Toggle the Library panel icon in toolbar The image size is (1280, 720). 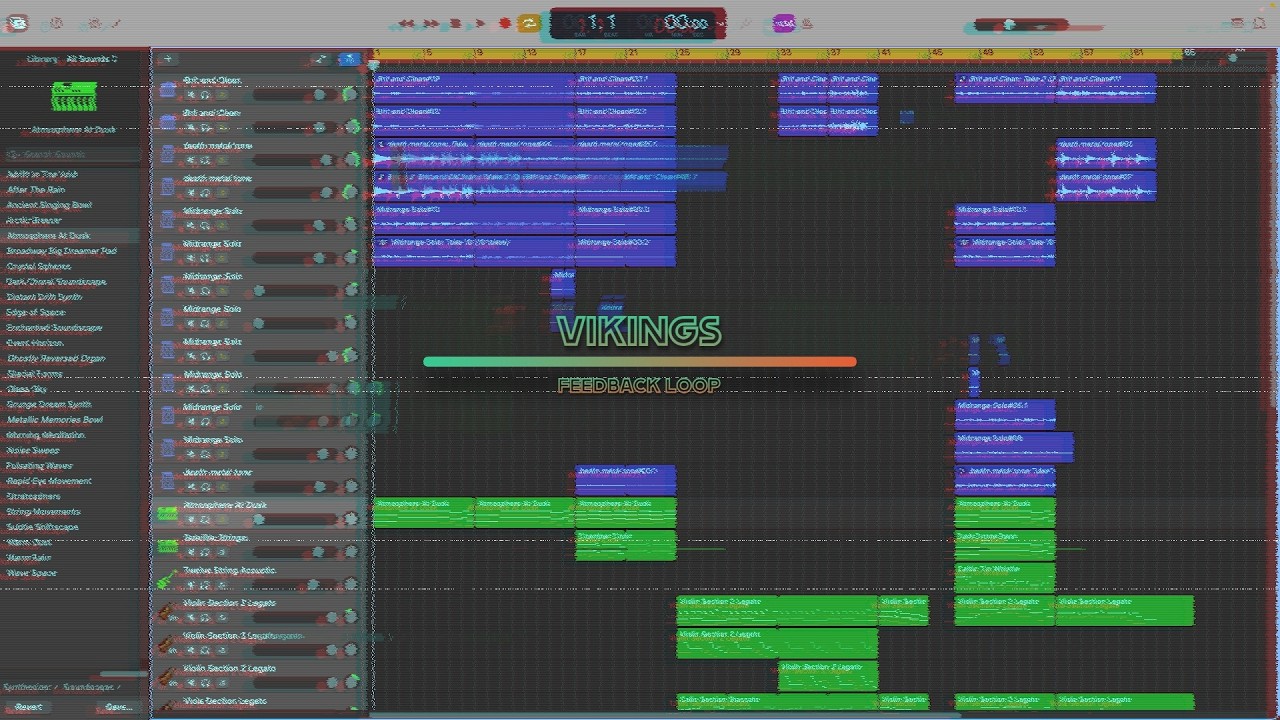click(x=17, y=23)
